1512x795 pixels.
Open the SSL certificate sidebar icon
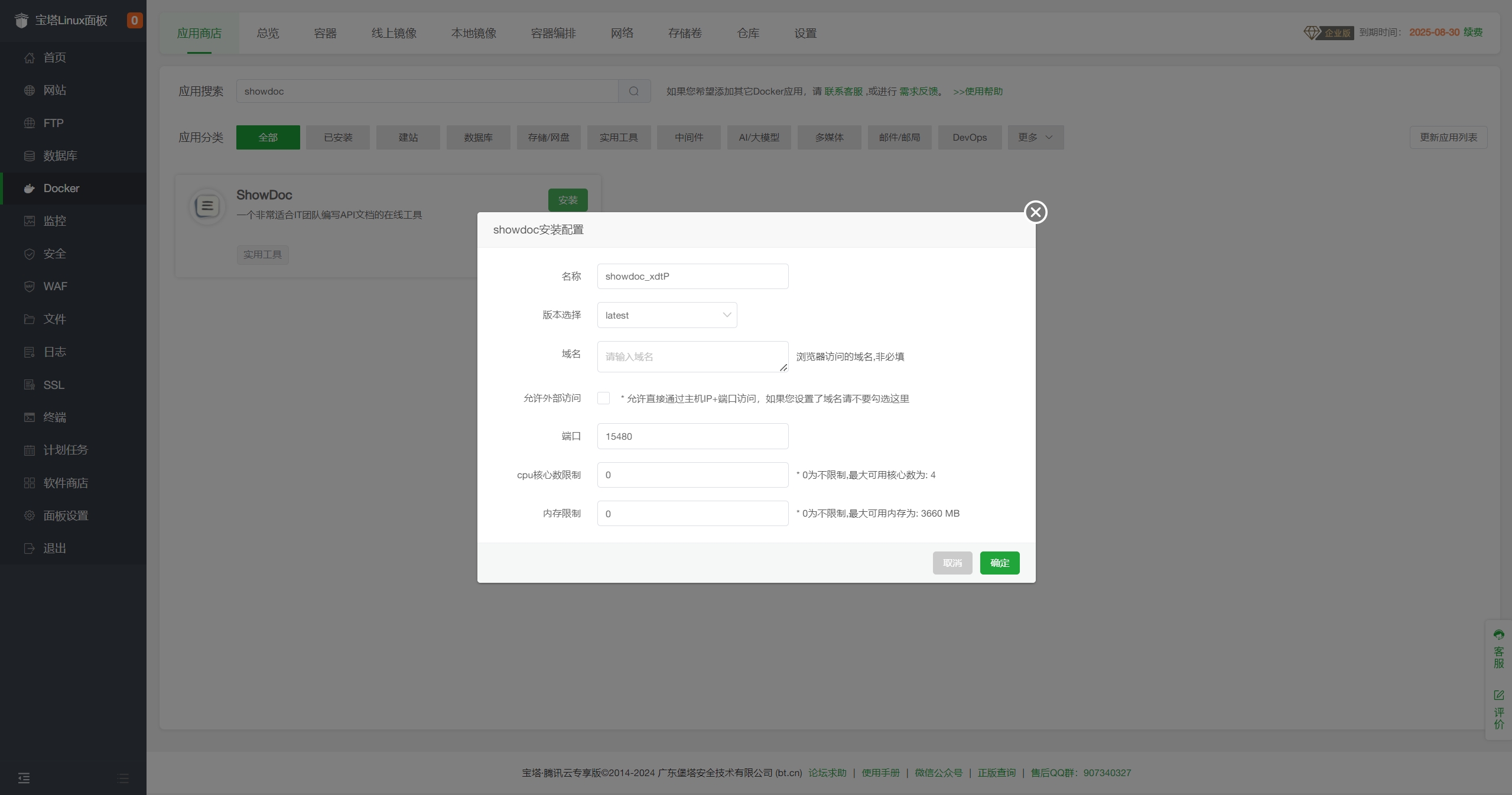(x=30, y=385)
